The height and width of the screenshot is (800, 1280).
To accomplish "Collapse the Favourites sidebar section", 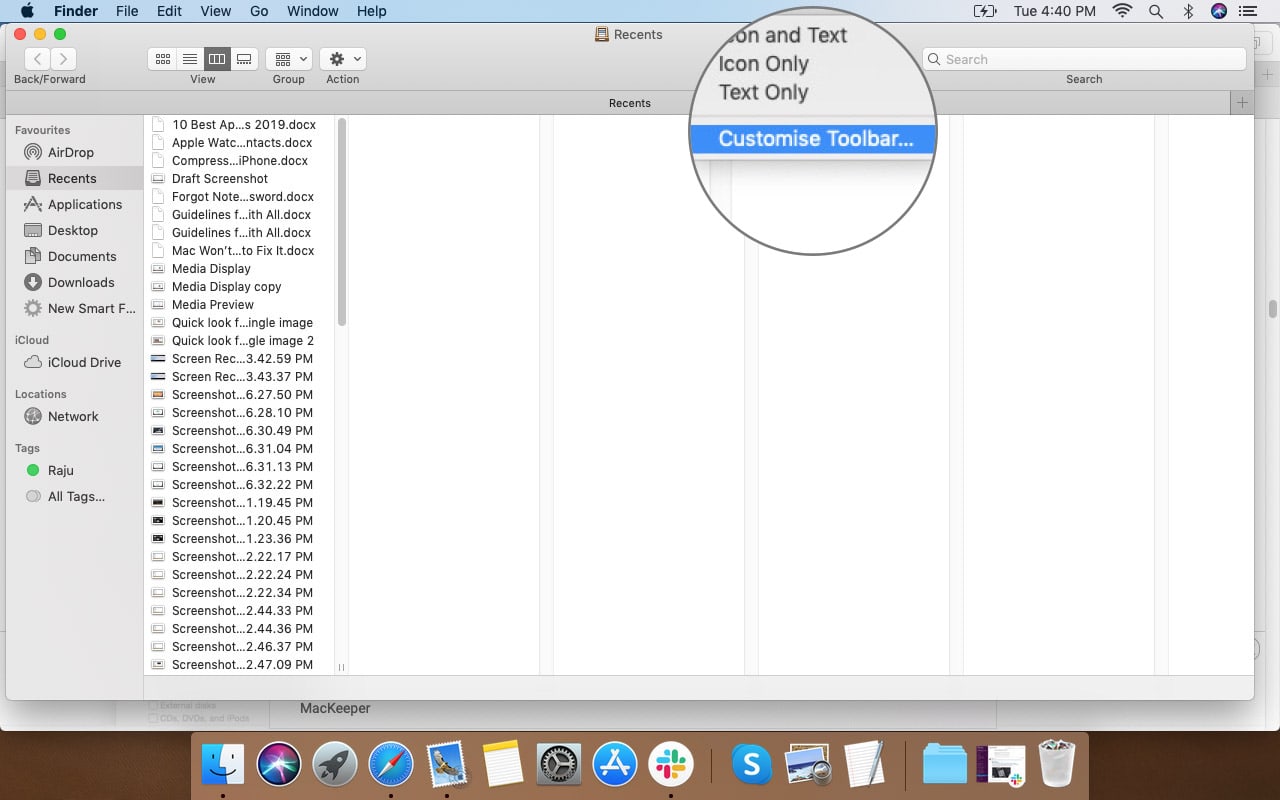I will coord(41,130).
